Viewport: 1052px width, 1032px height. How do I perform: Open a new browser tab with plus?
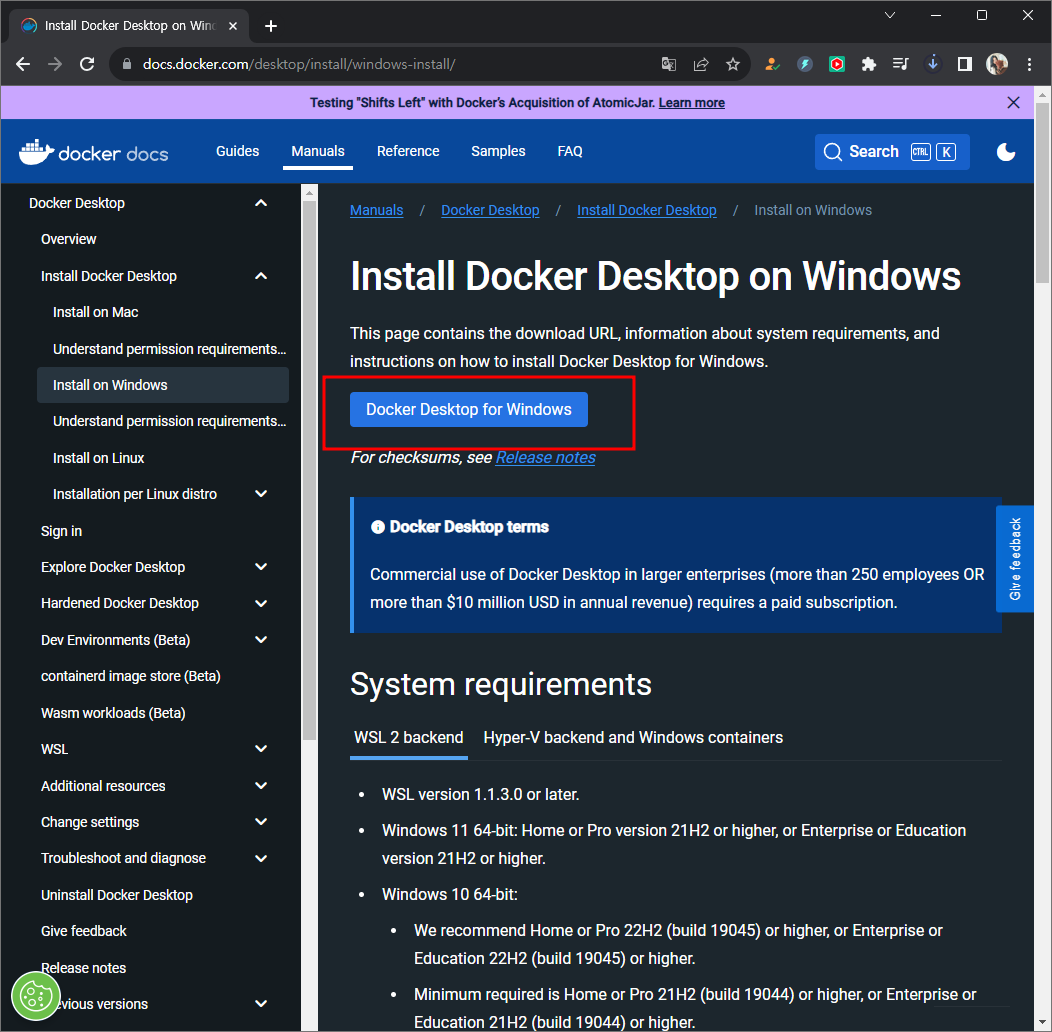coord(271,25)
